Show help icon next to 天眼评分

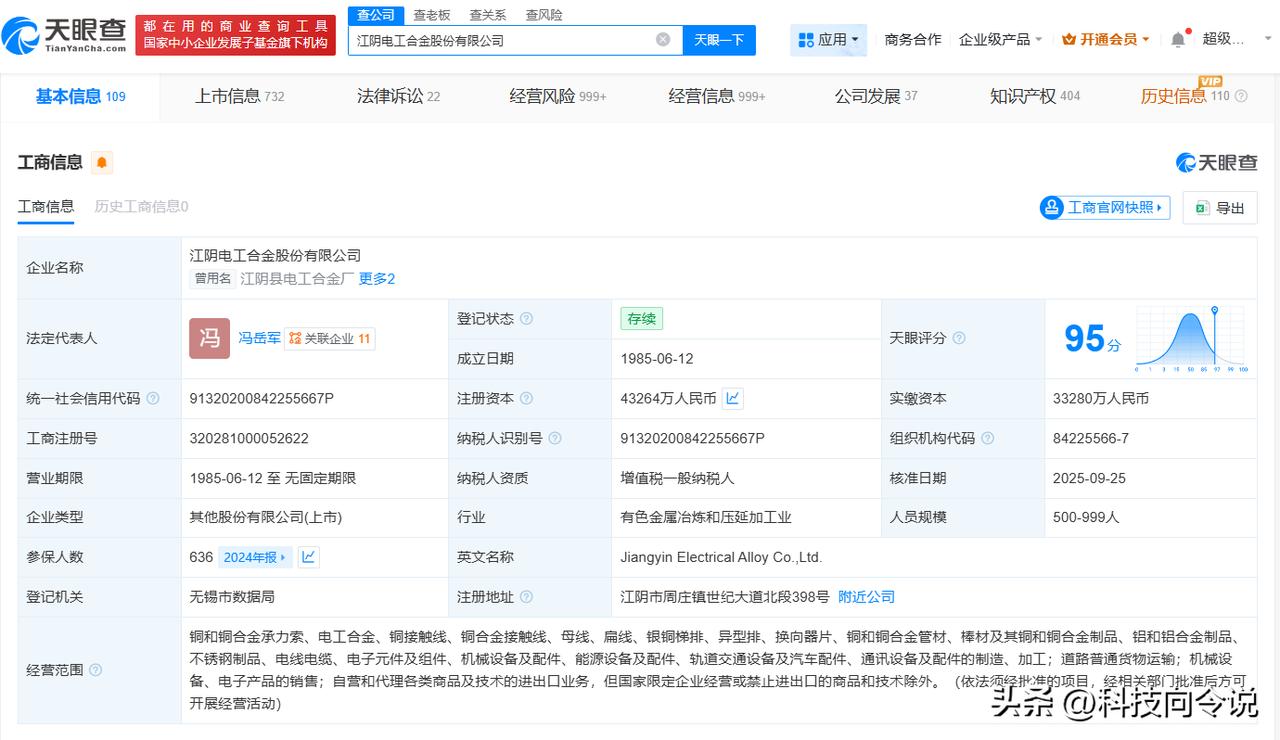coord(959,338)
